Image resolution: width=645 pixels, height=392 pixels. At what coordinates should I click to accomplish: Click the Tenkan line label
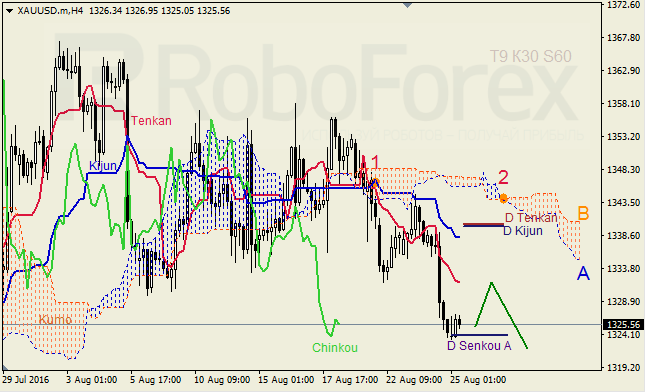point(151,121)
